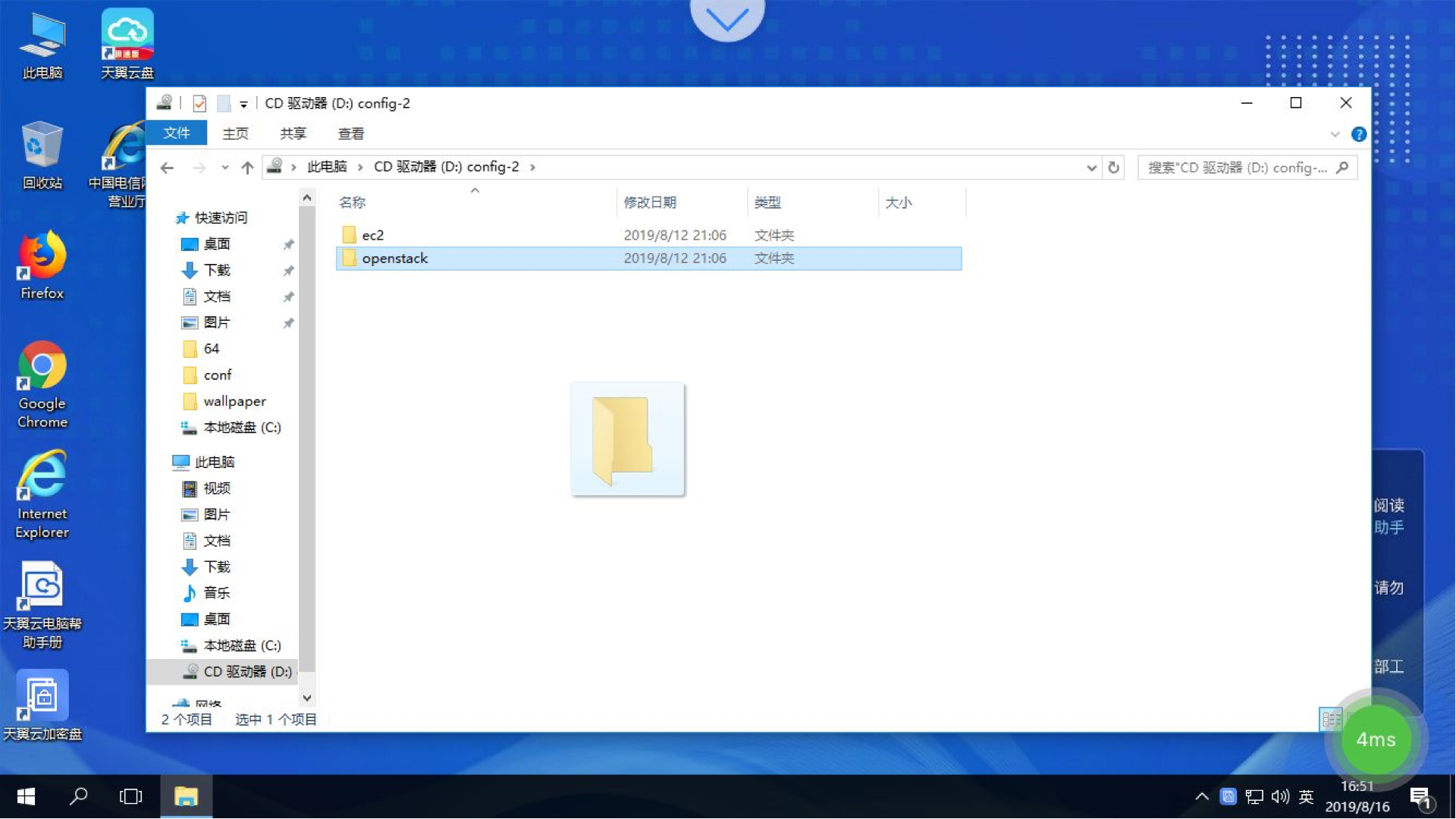
Task: Click the refresh navigation button
Action: 1114,167
